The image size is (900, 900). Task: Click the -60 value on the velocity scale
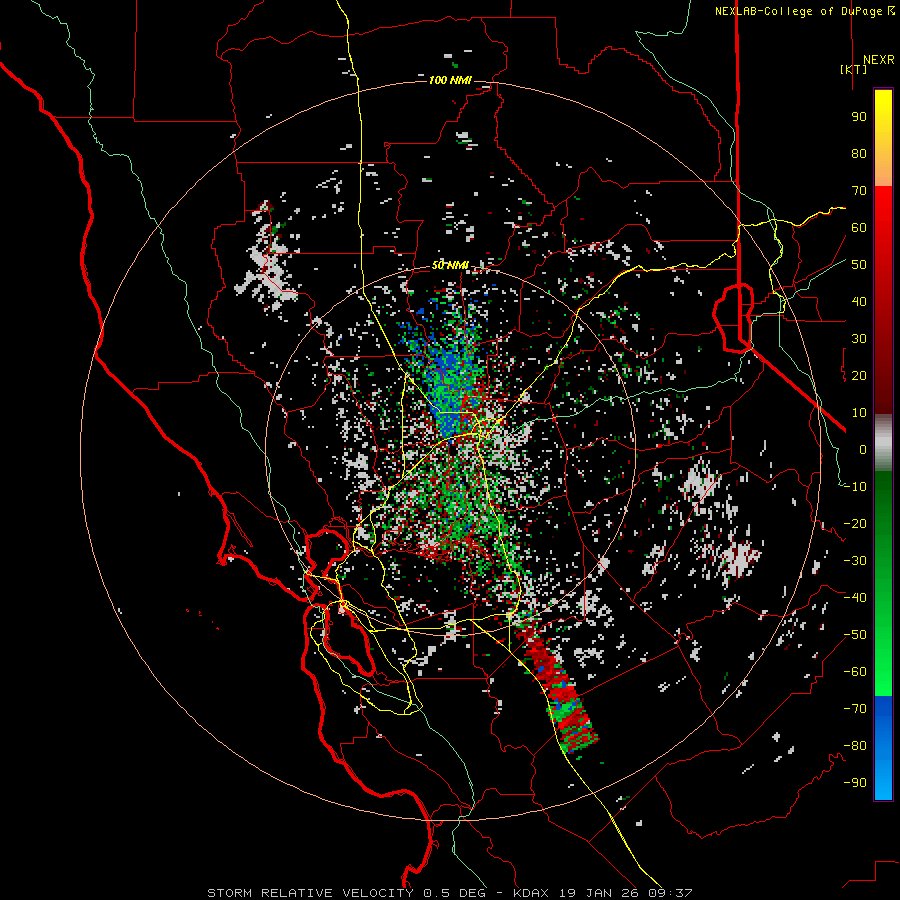[855, 672]
